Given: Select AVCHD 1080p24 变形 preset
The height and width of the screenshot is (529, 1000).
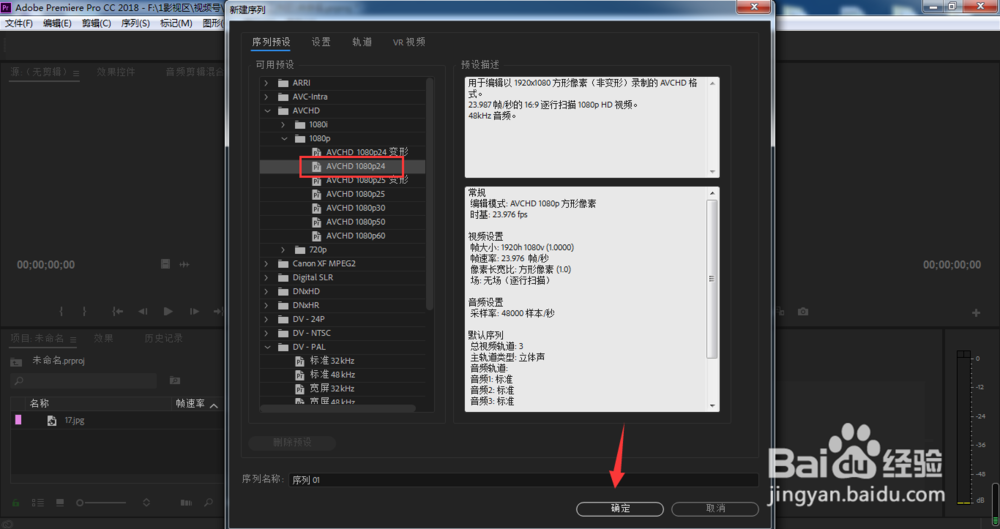Looking at the screenshot, I should (367, 153).
